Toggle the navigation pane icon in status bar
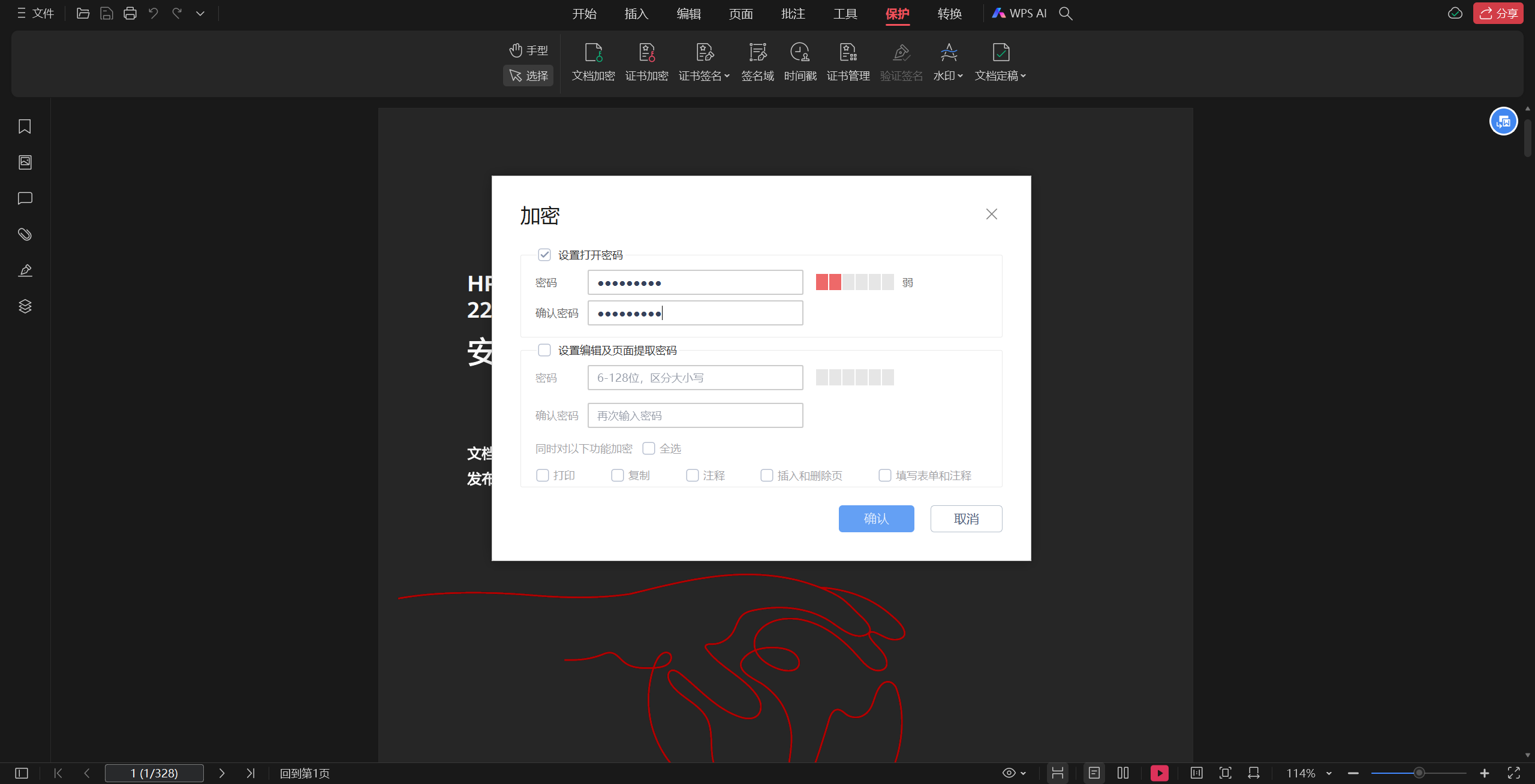The width and height of the screenshot is (1535, 784). (22, 773)
